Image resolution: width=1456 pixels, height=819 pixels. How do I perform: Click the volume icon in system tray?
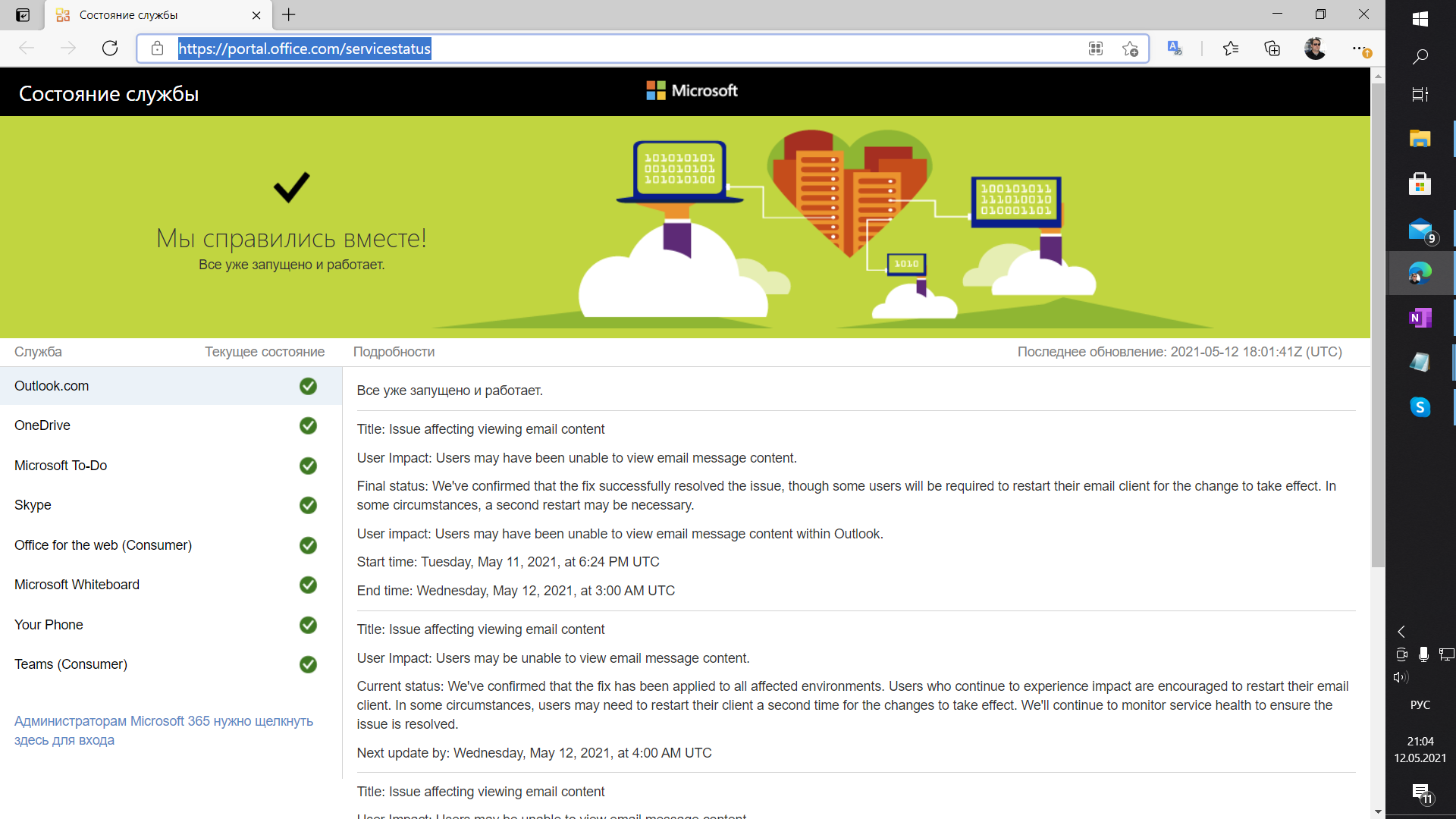[x=1401, y=677]
